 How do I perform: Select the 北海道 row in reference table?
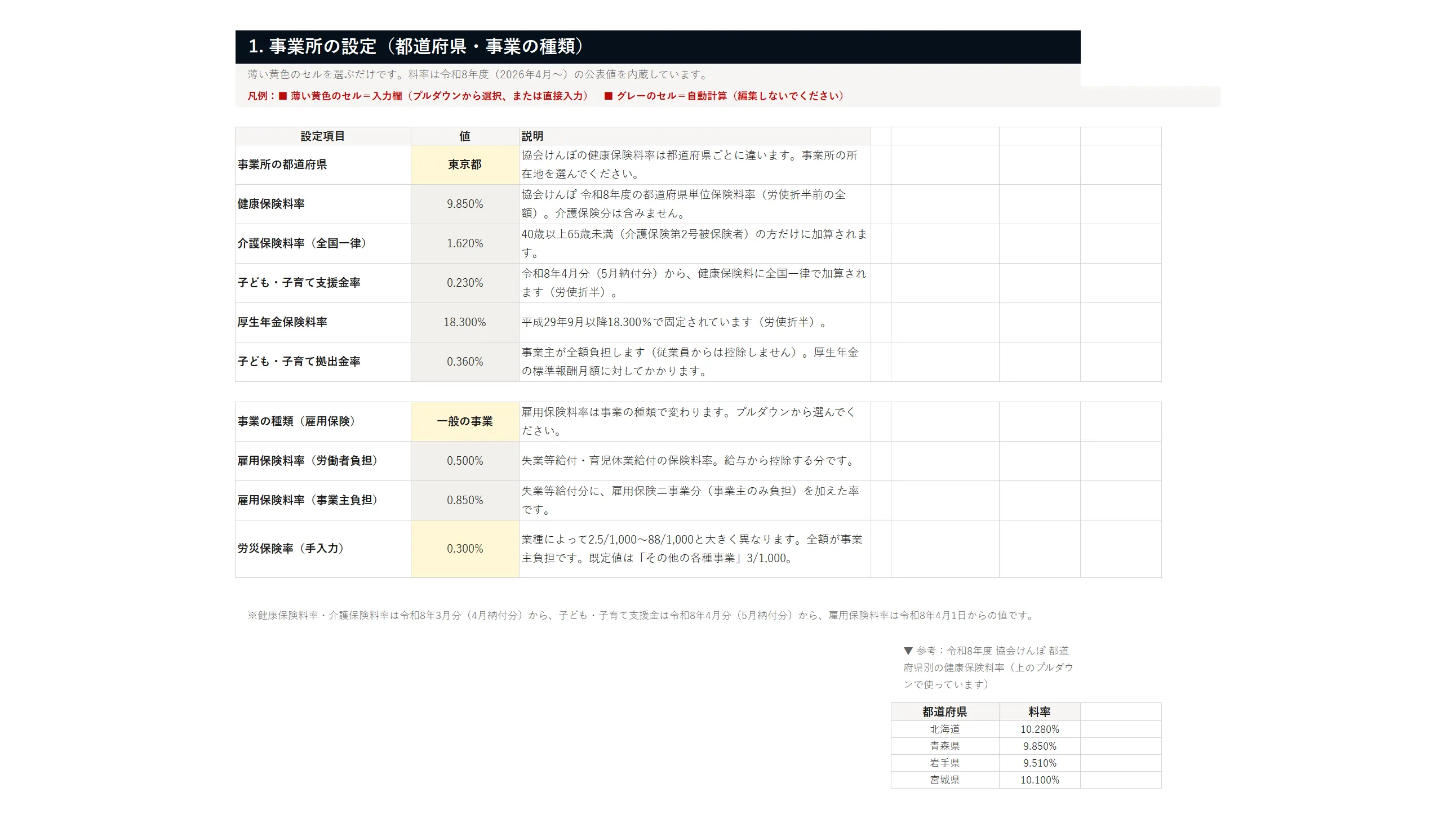pyautogui.click(x=944, y=729)
